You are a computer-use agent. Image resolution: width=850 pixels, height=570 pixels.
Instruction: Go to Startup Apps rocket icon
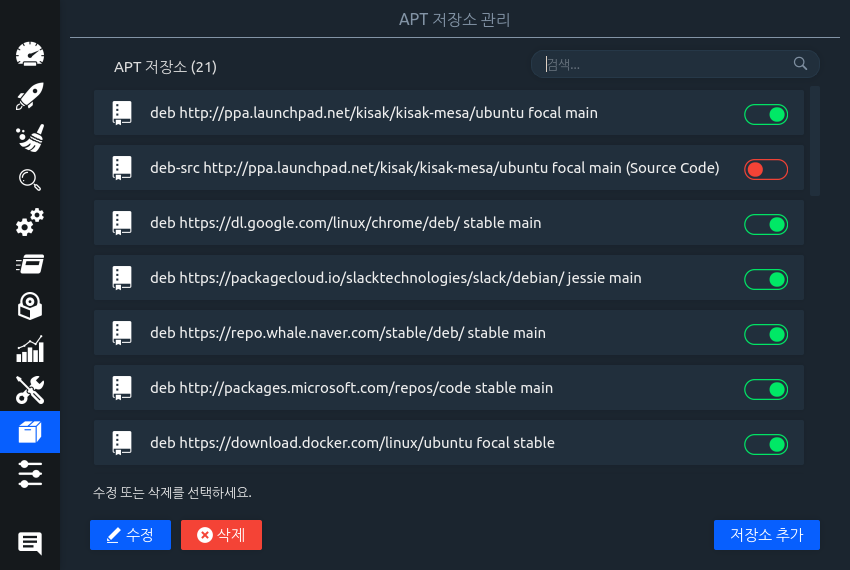click(30, 97)
